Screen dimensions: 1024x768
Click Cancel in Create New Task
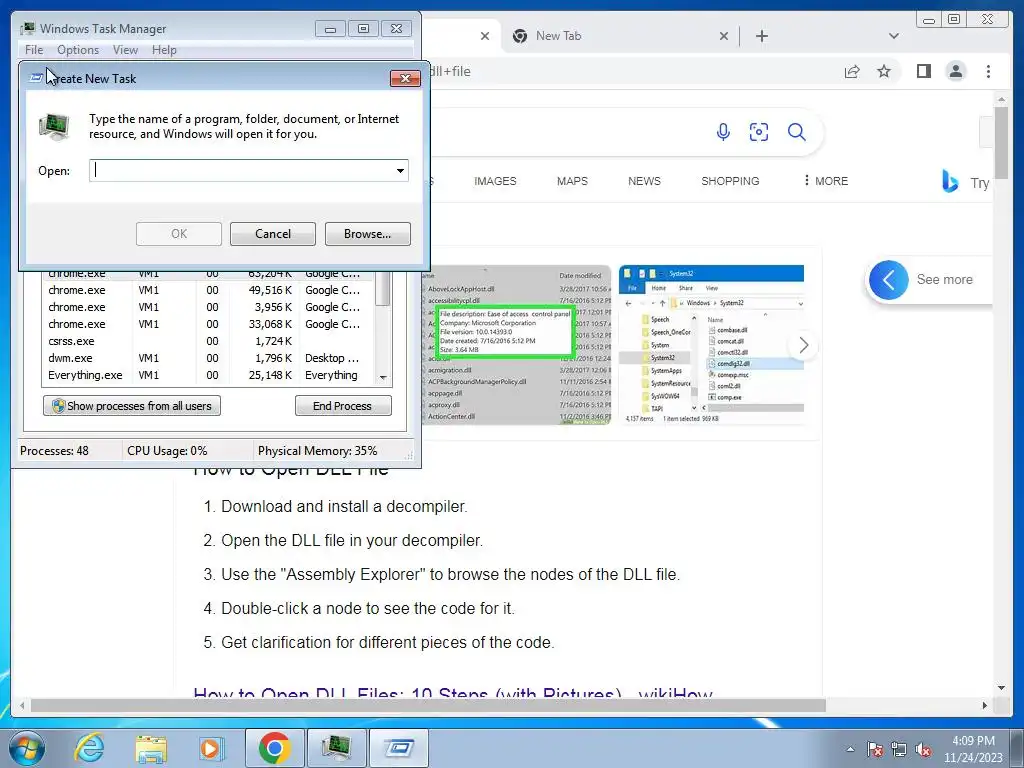click(273, 234)
